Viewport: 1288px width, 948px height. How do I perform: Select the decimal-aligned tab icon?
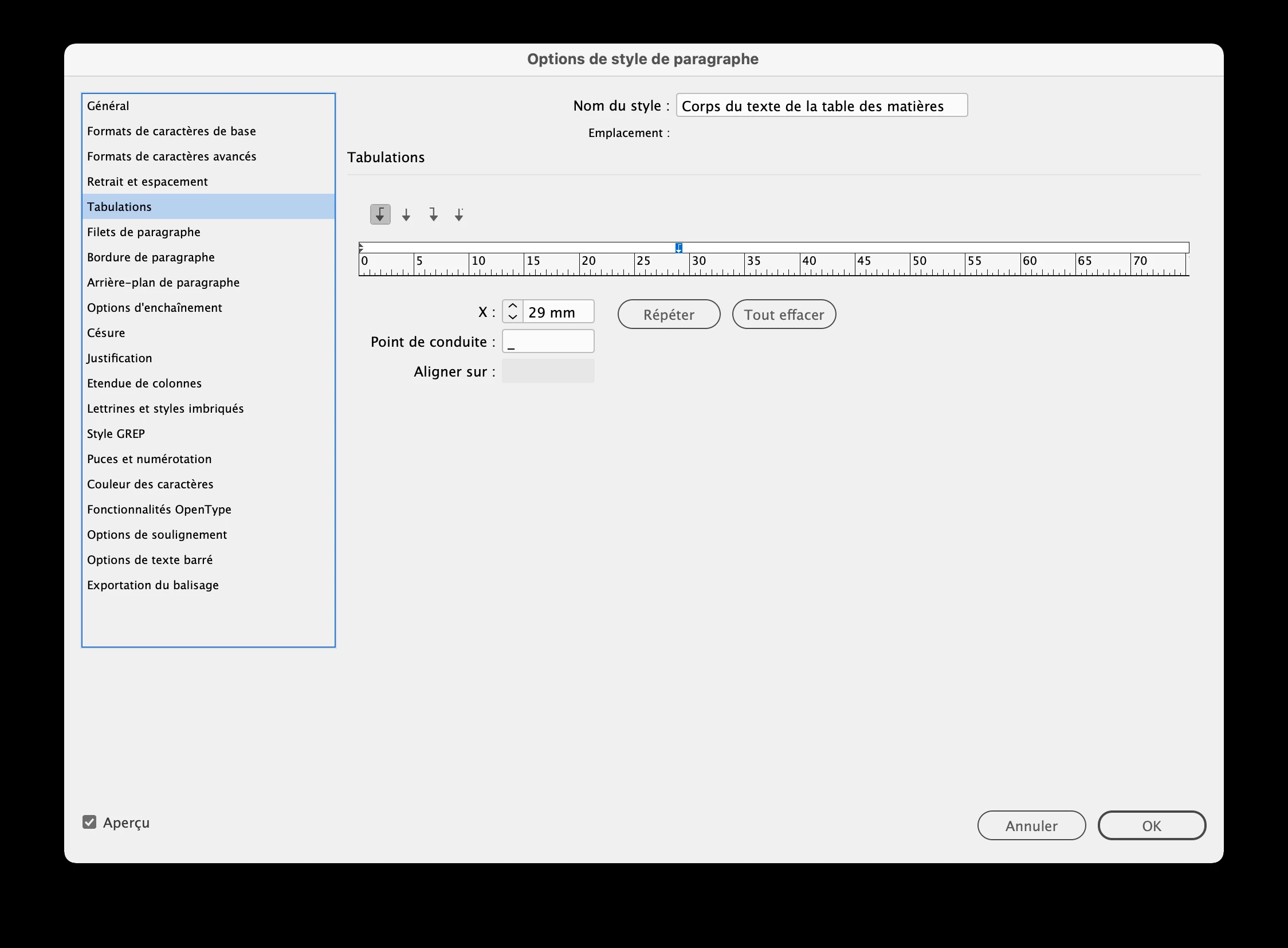click(x=459, y=214)
